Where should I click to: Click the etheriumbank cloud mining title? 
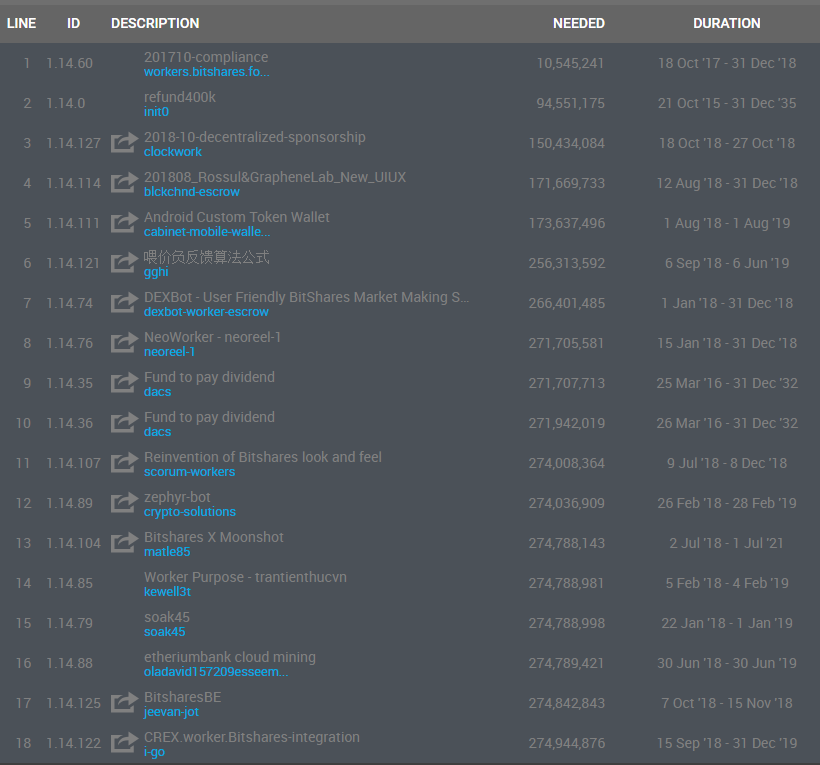coord(230,657)
